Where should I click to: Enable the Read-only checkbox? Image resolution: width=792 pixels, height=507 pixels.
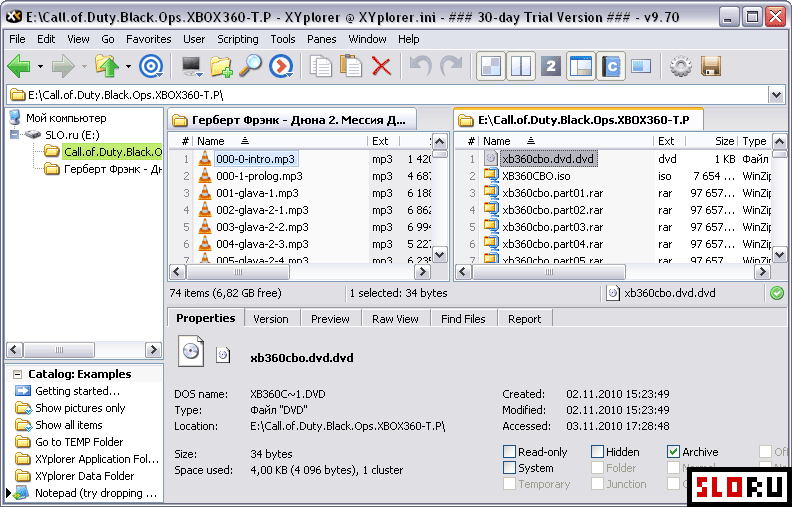[x=510, y=451]
